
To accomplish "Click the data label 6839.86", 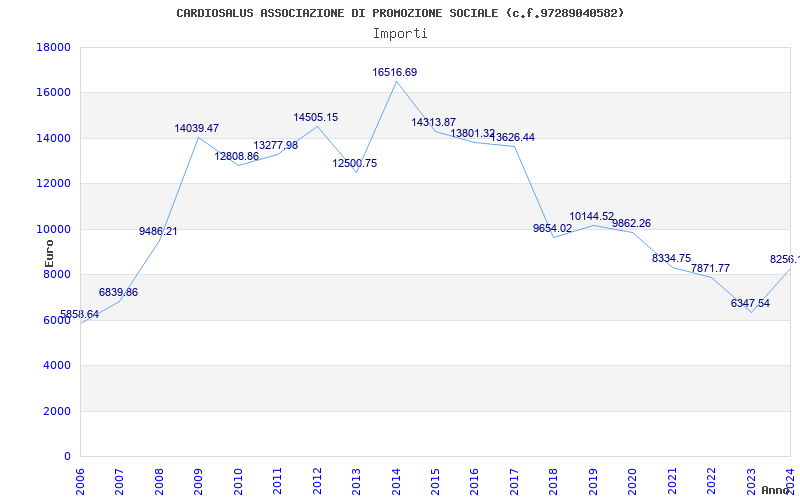I will pos(118,292).
